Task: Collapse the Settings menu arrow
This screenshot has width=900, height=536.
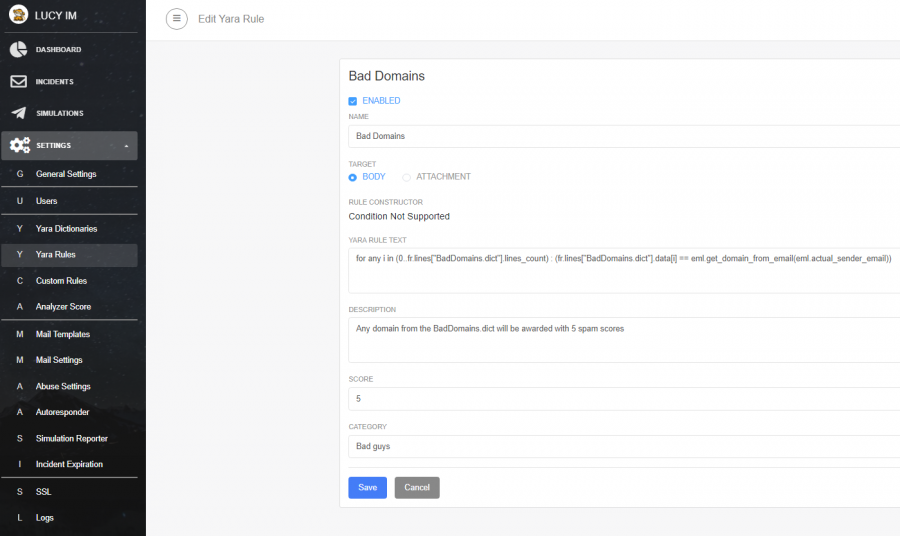Action: (x=126, y=146)
